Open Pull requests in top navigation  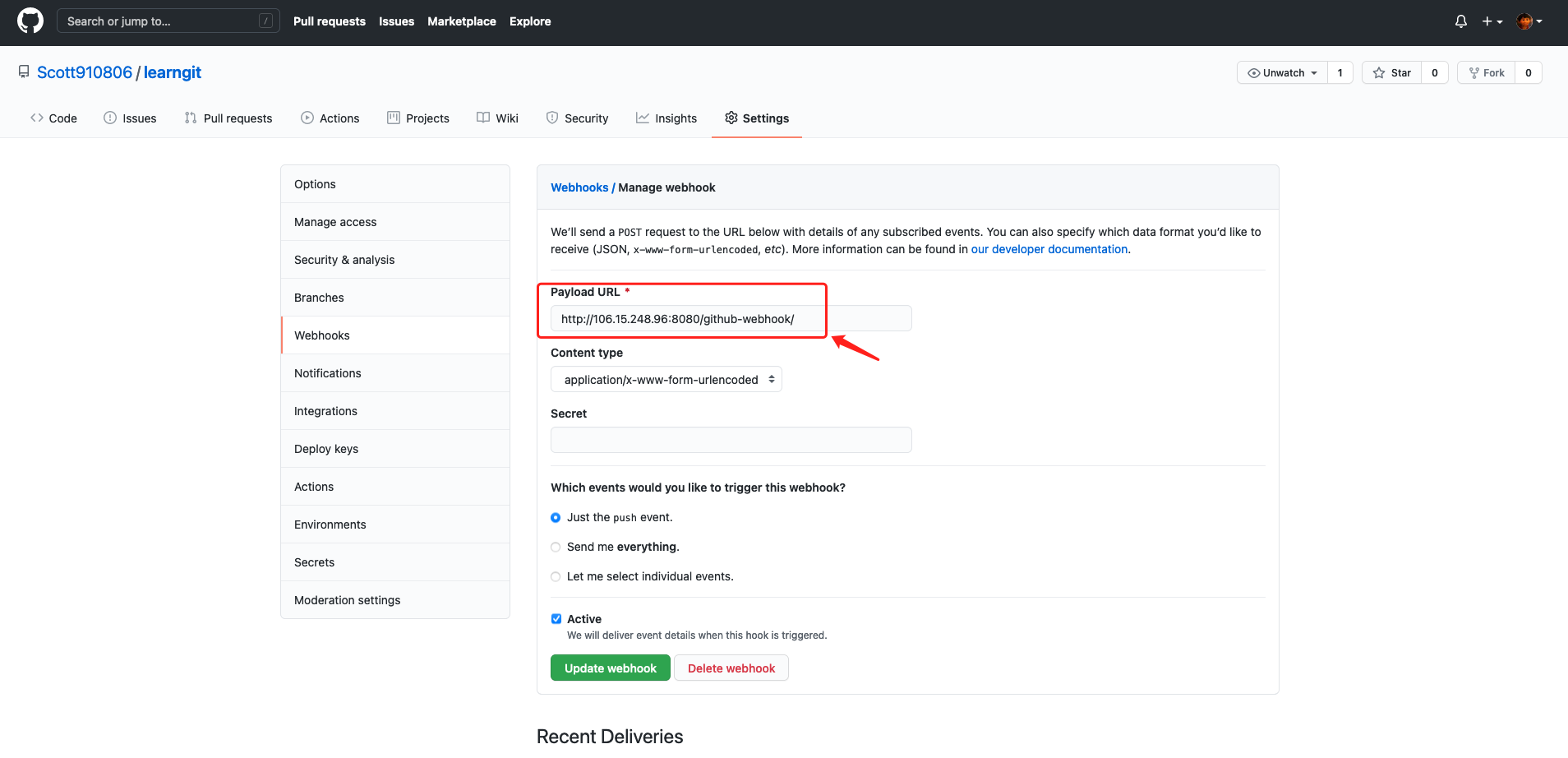pyautogui.click(x=330, y=21)
